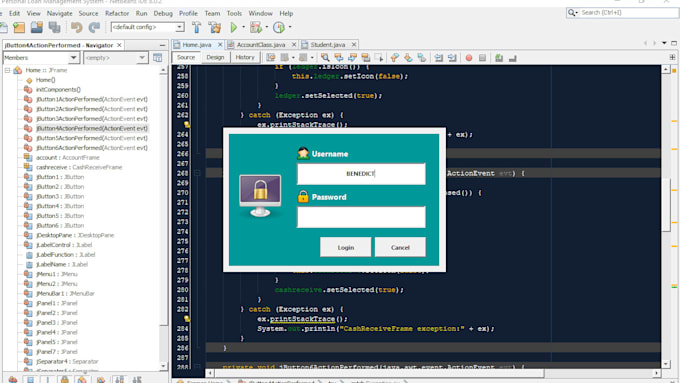Image resolution: width=680 pixels, height=383 pixels.
Task: Click the Password input field
Action: pos(361,217)
